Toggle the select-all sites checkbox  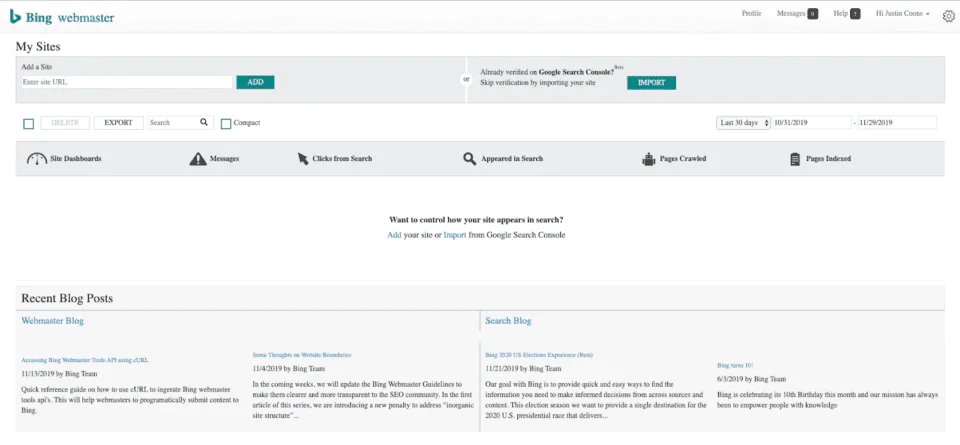29,123
